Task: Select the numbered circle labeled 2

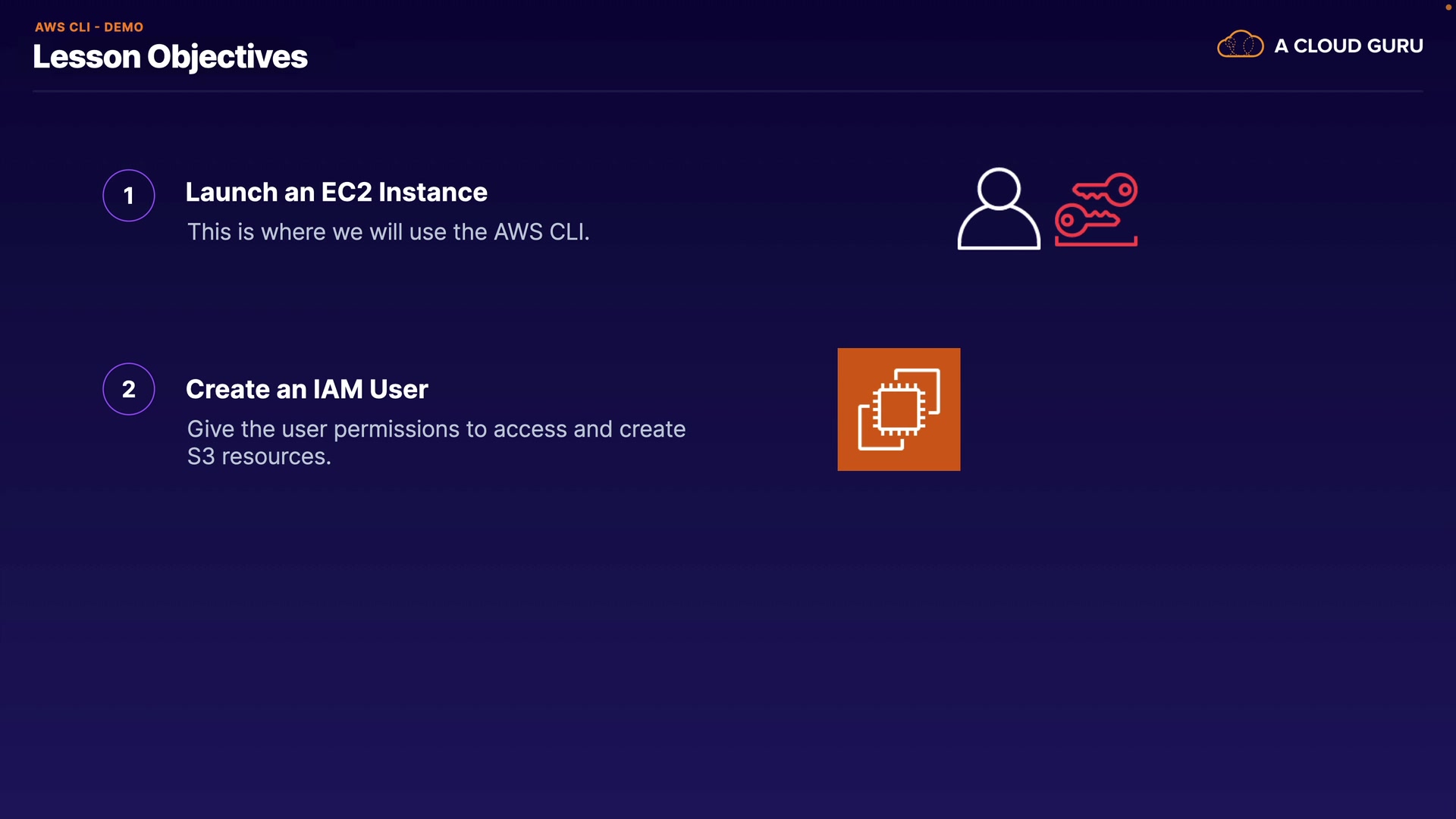Action: pos(129,389)
